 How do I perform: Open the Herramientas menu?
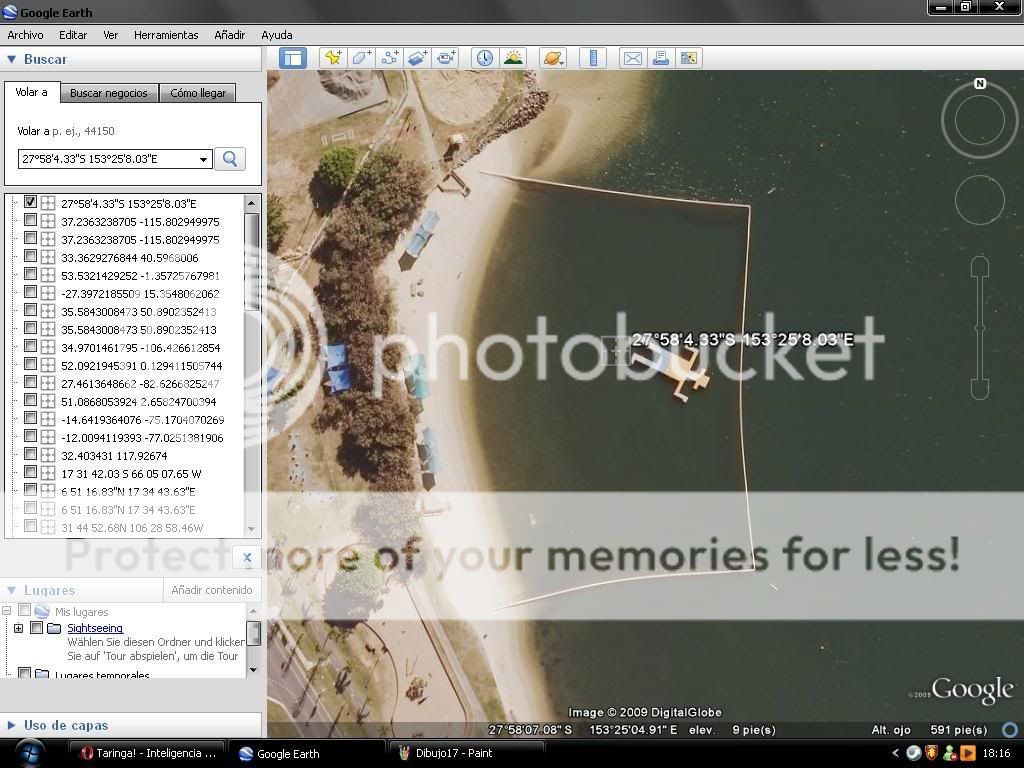coord(166,35)
